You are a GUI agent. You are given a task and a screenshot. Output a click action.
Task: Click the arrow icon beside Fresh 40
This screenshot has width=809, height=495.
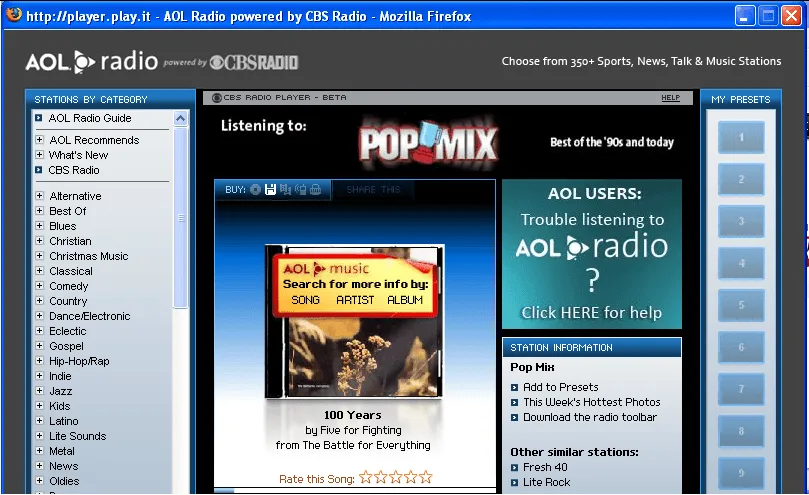pos(514,468)
